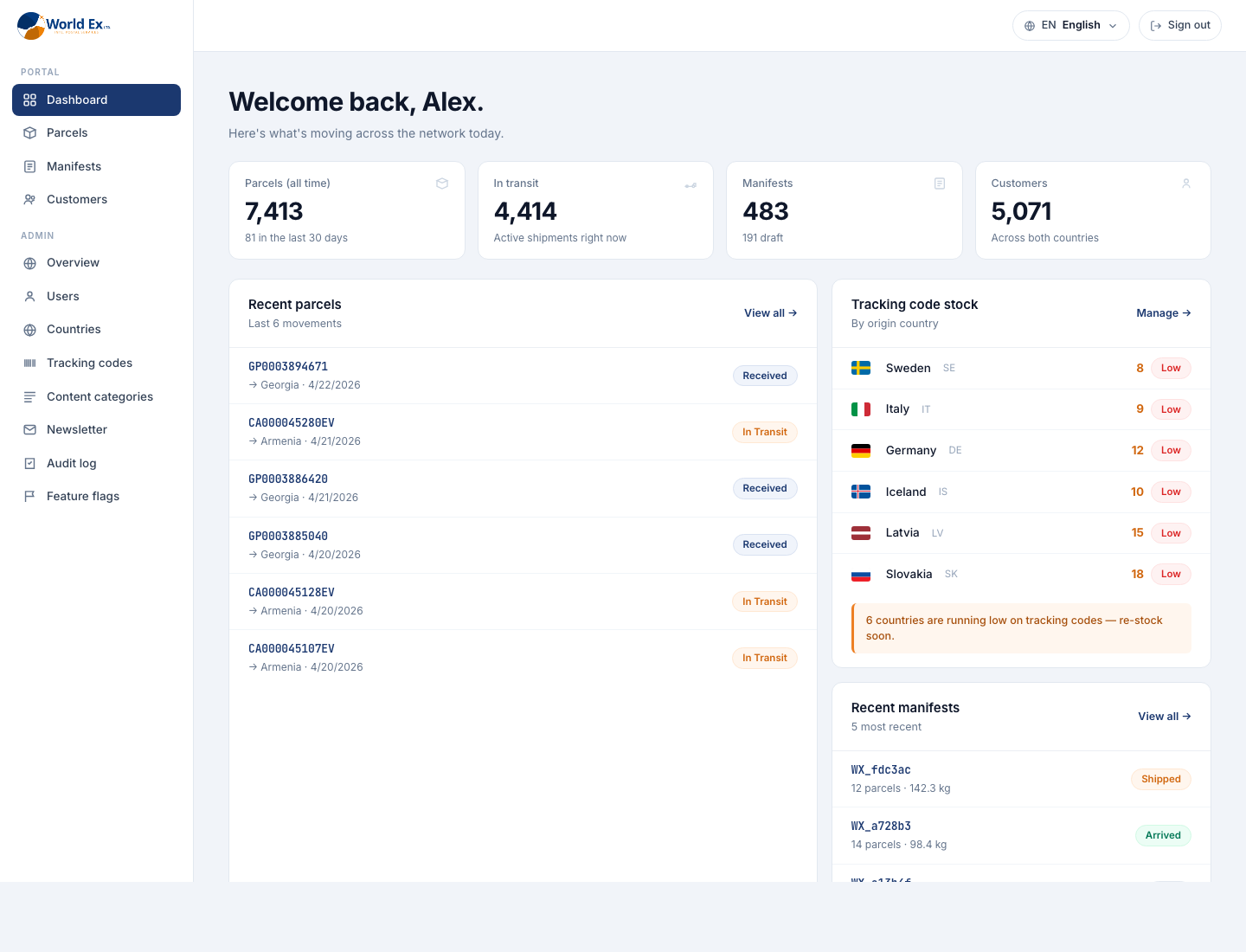Click the Parcels box icon in sidebar

tap(29, 133)
